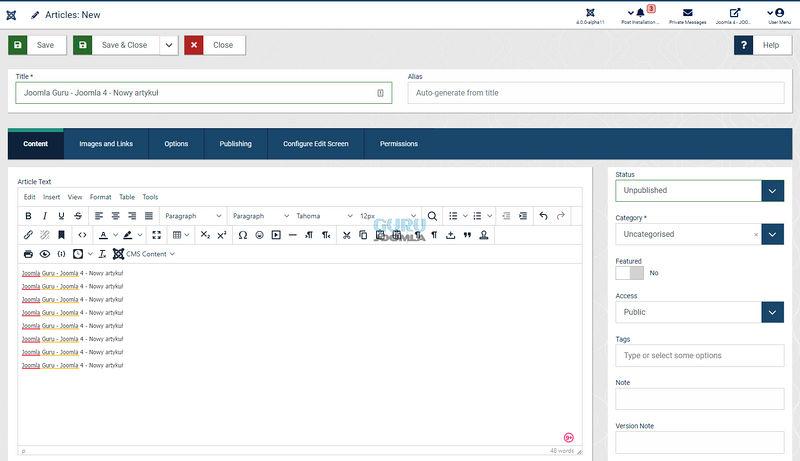
Task: Decrease the indent
Action: 506,216
